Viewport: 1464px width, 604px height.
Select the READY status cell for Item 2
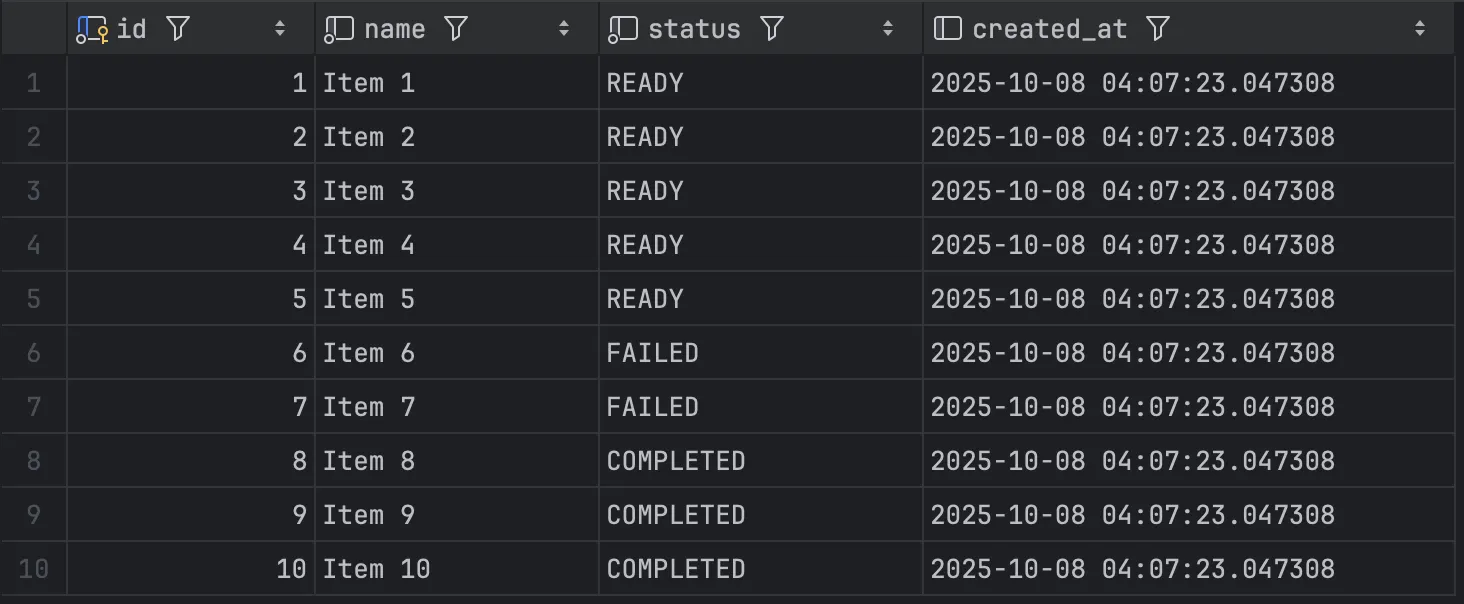pos(645,137)
